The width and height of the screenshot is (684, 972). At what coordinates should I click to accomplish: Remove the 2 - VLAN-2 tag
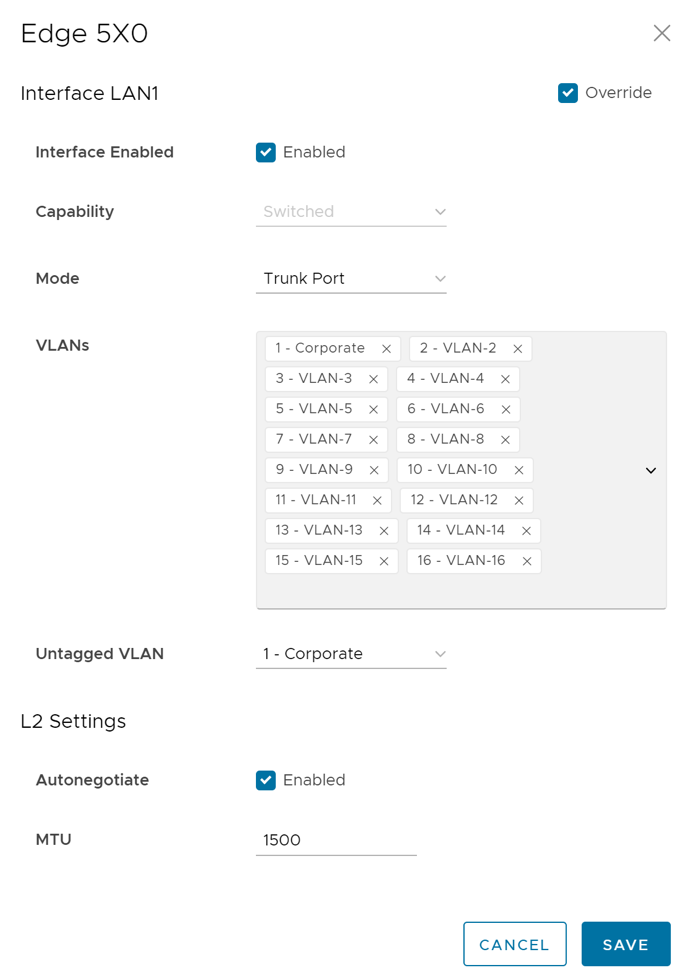pyautogui.click(x=518, y=349)
